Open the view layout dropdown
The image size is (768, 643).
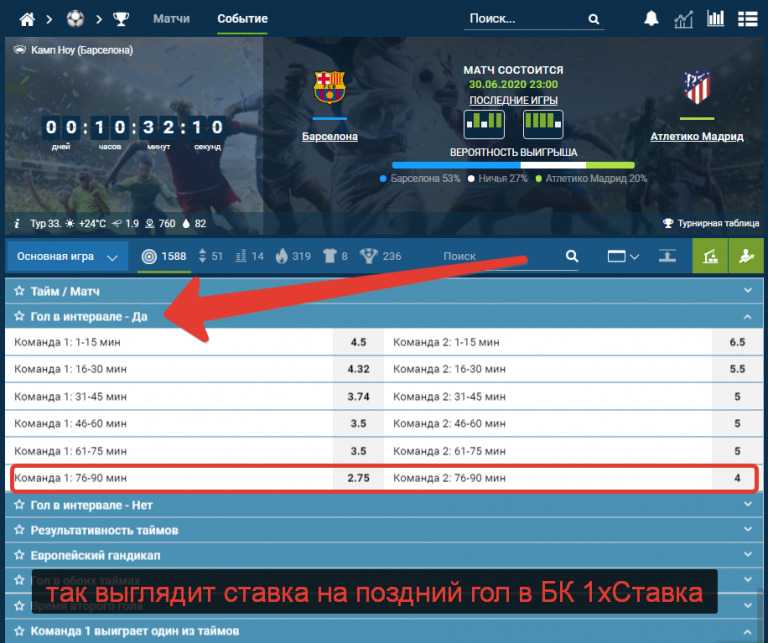pos(623,256)
